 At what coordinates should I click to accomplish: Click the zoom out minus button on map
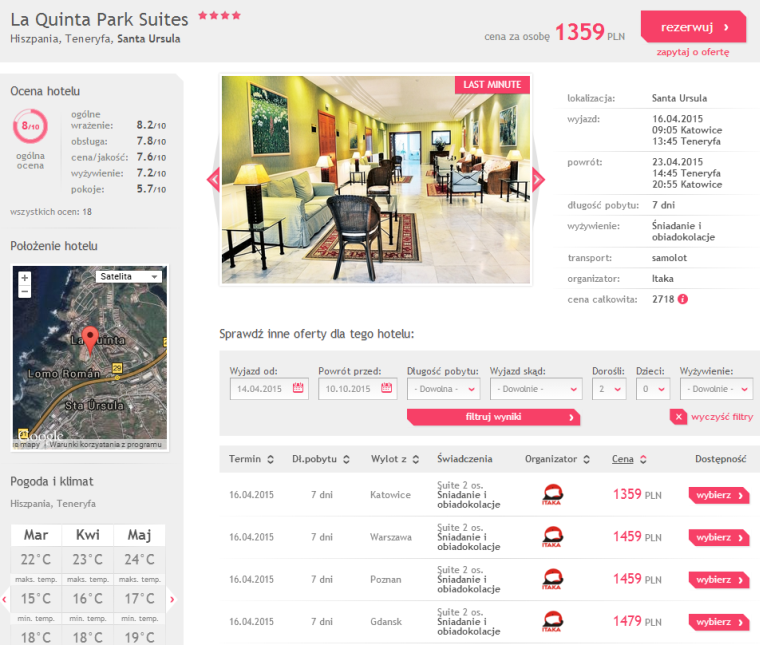[x=24, y=291]
